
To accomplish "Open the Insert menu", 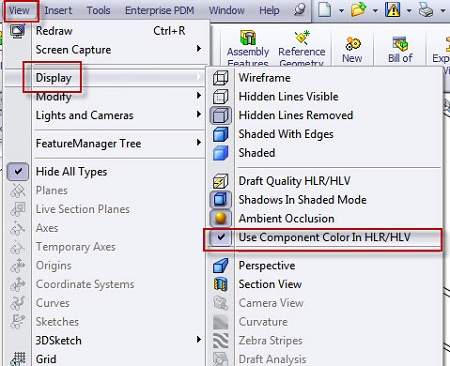I will point(58,10).
